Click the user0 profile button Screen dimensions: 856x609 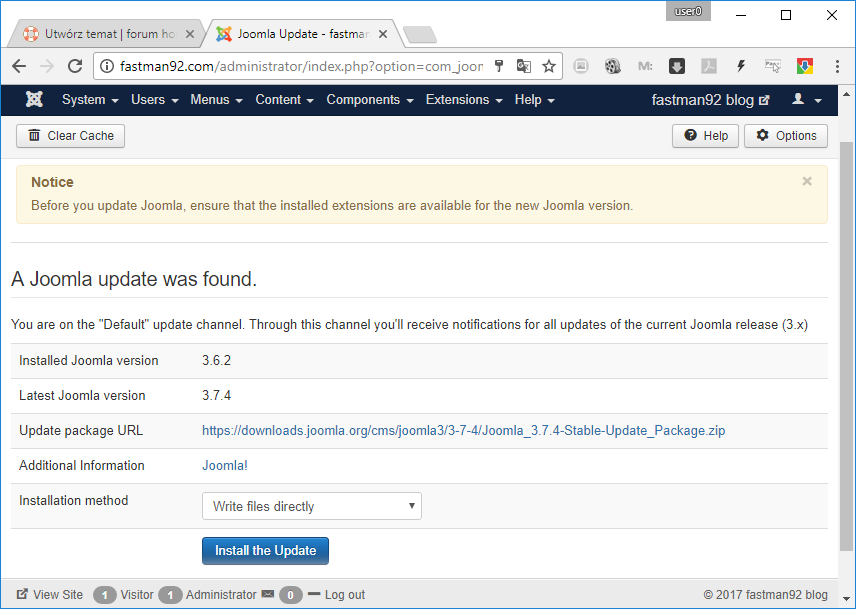click(688, 11)
